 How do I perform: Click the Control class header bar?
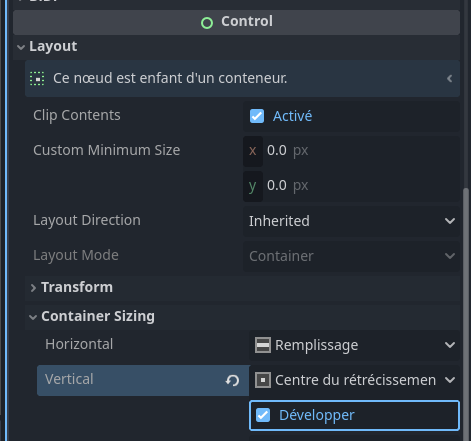point(236,22)
